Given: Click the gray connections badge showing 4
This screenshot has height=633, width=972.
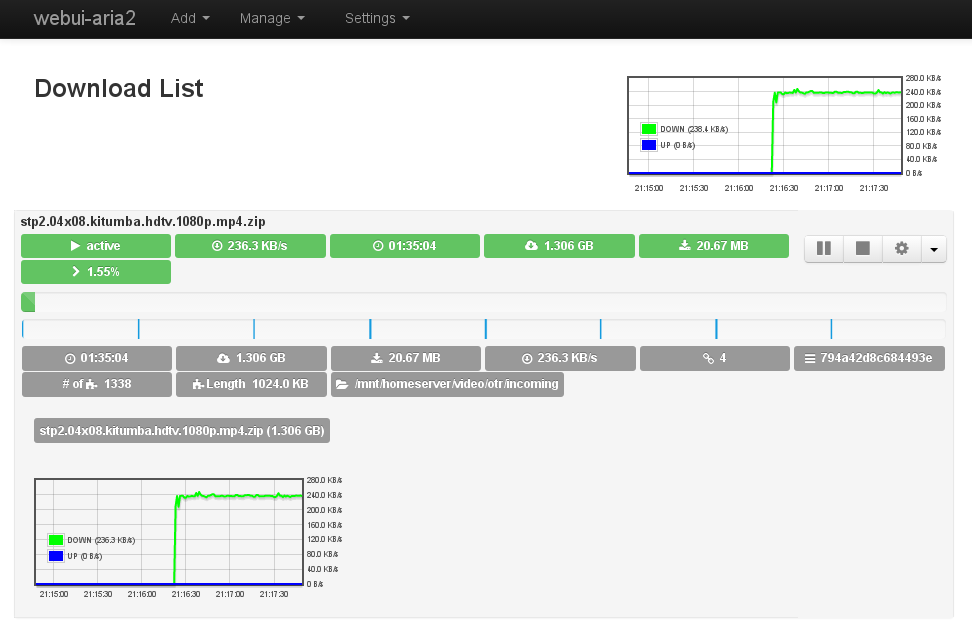Looking at the screenshot, I should 714,358.
